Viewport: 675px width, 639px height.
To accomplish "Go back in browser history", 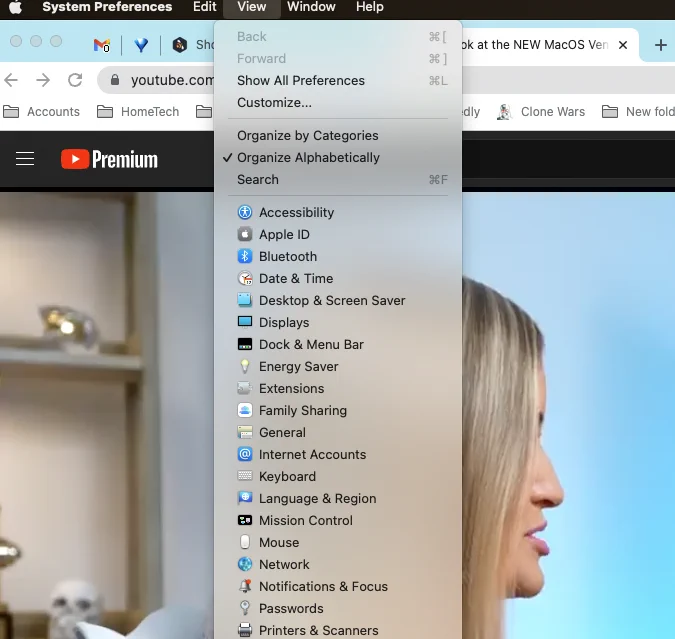I will pos(11,80).
